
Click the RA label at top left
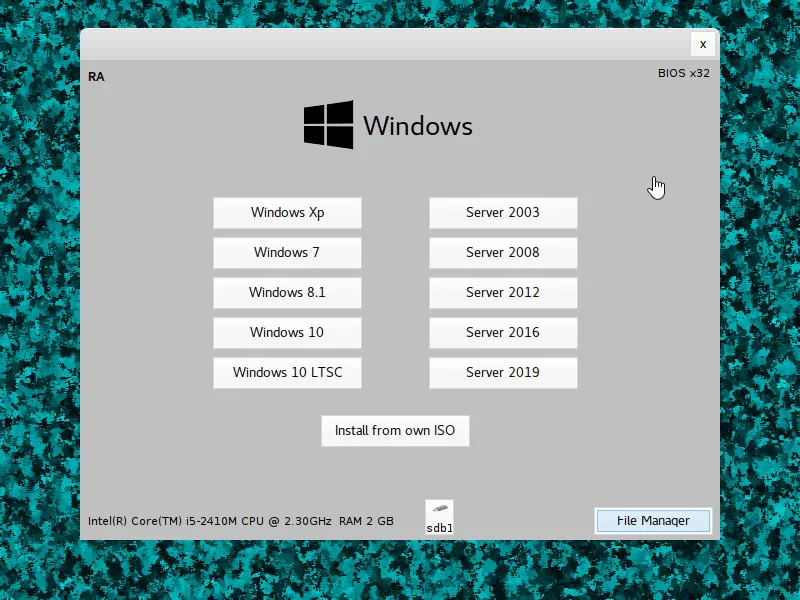(96, 76)
